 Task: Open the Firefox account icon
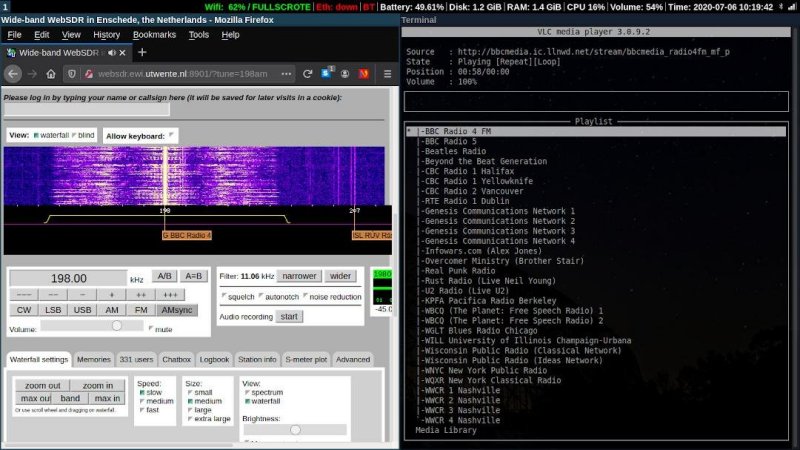coord(346,74)
